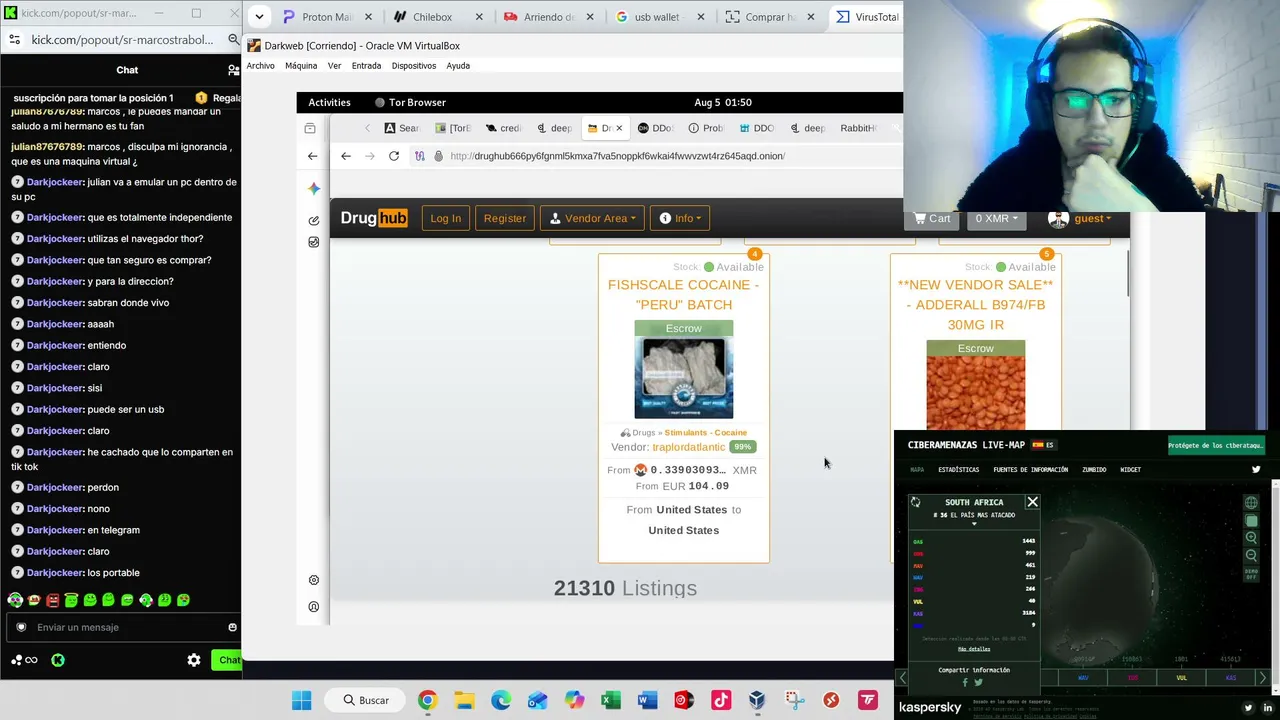Open the Info dropdown in site header

pos(680,218)
